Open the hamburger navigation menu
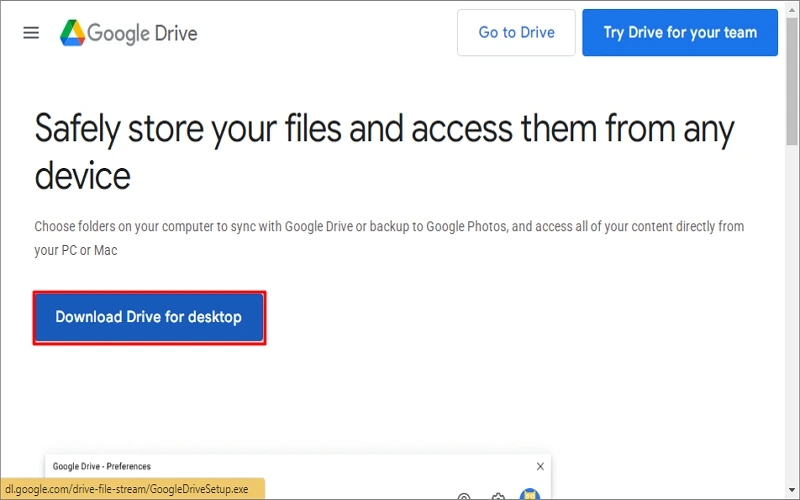This screenshot has width=800, height=500. (31, 33)
